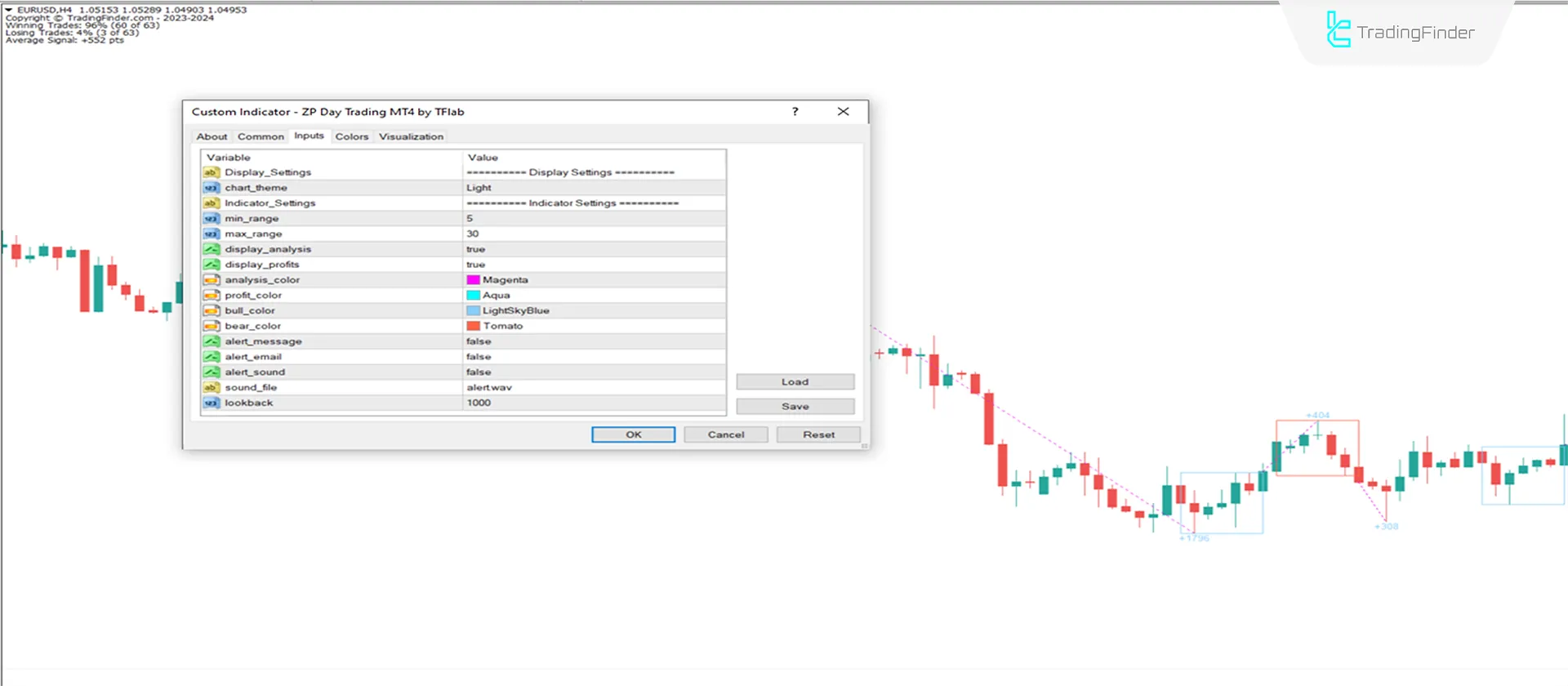
Task: Open the Visualization tab
Action: coord(411,137)
